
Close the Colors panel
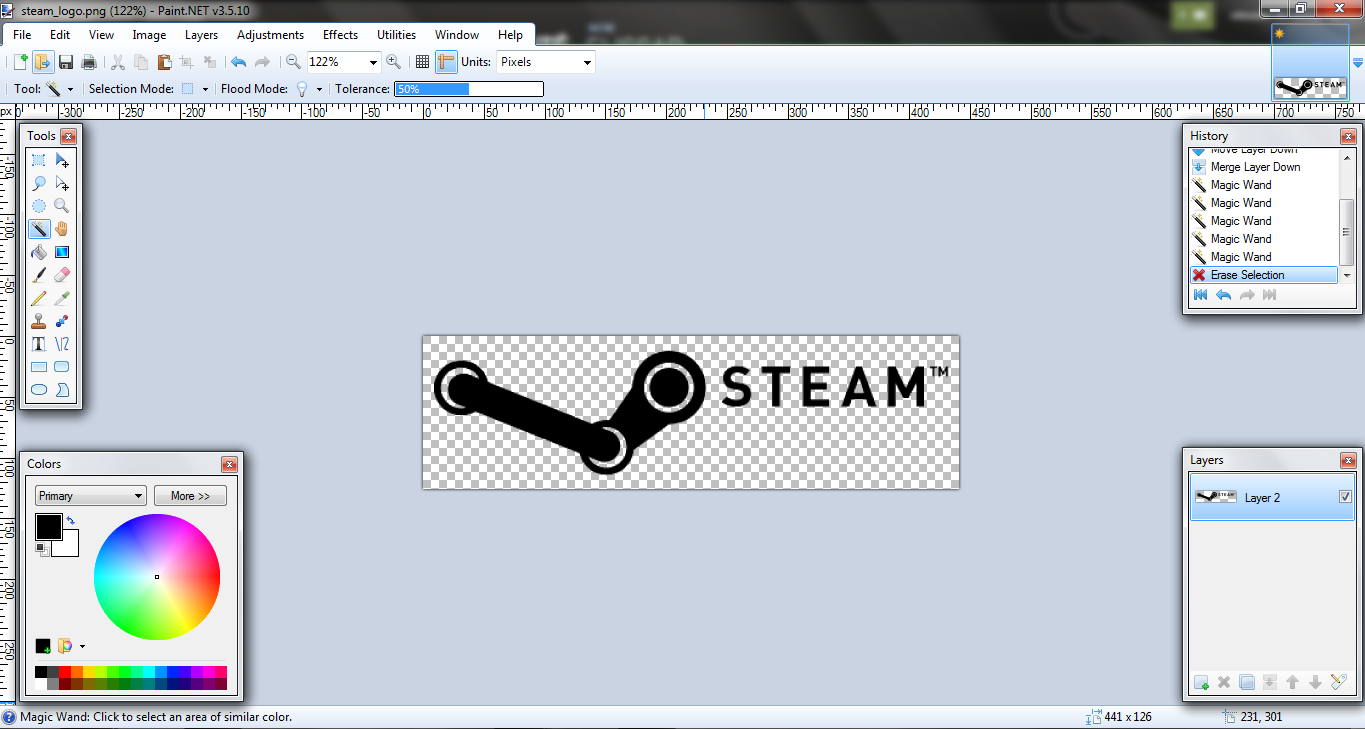pos(229,464)
